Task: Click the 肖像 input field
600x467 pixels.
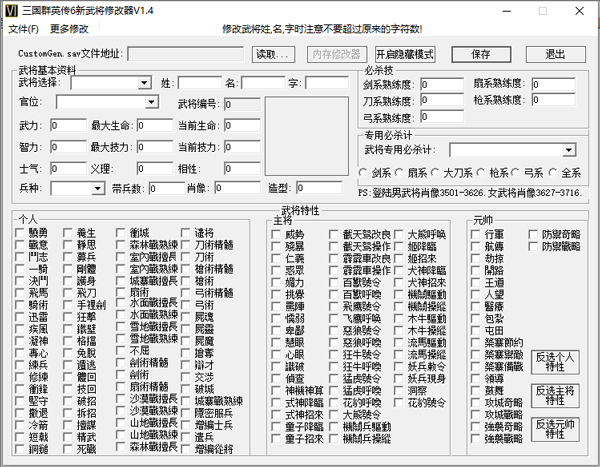Action: point(238,188)
